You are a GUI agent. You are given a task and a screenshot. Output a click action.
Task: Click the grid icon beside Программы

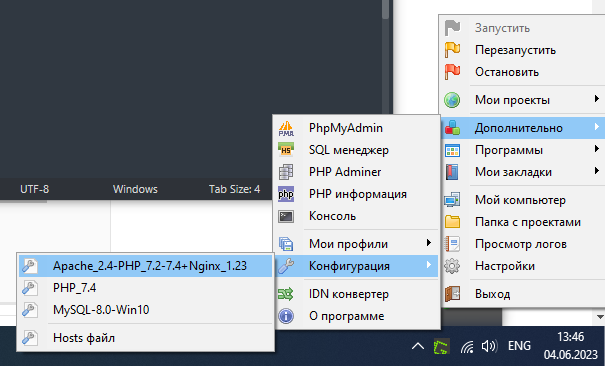point(452,150)
